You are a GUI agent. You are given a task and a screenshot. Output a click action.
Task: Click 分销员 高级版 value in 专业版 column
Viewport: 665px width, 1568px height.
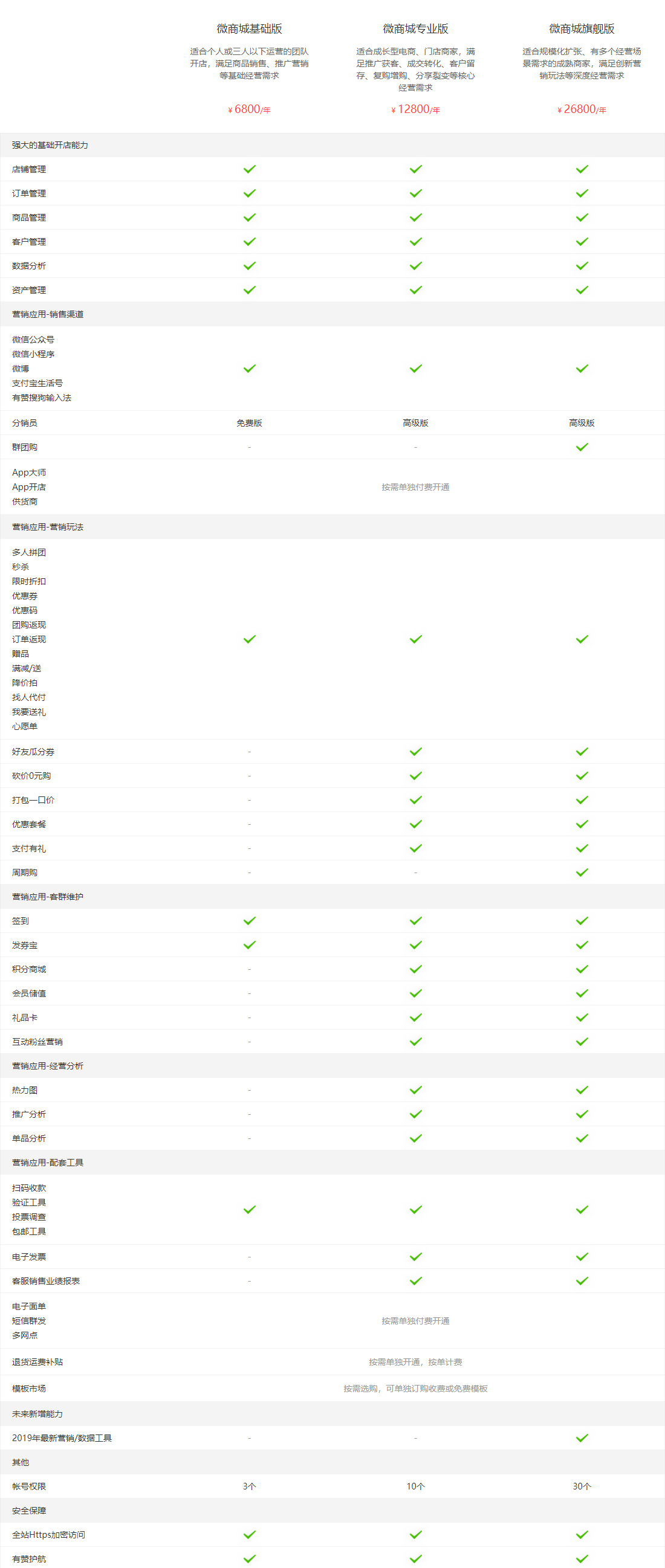(x=415, y=423)
